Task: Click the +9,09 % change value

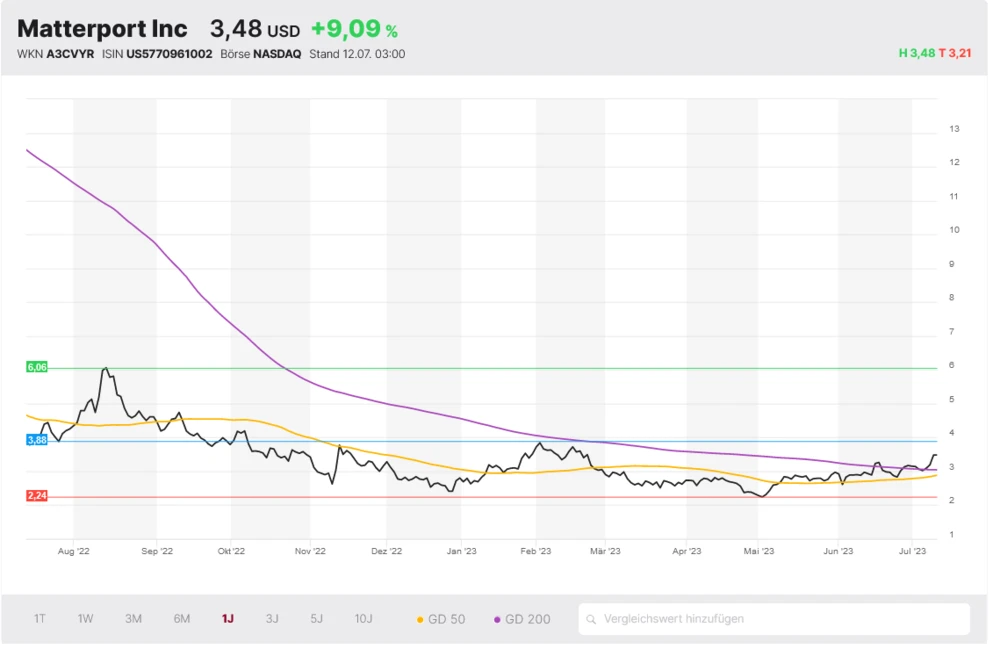Action: pyautogui.click(x=354, y=29)
